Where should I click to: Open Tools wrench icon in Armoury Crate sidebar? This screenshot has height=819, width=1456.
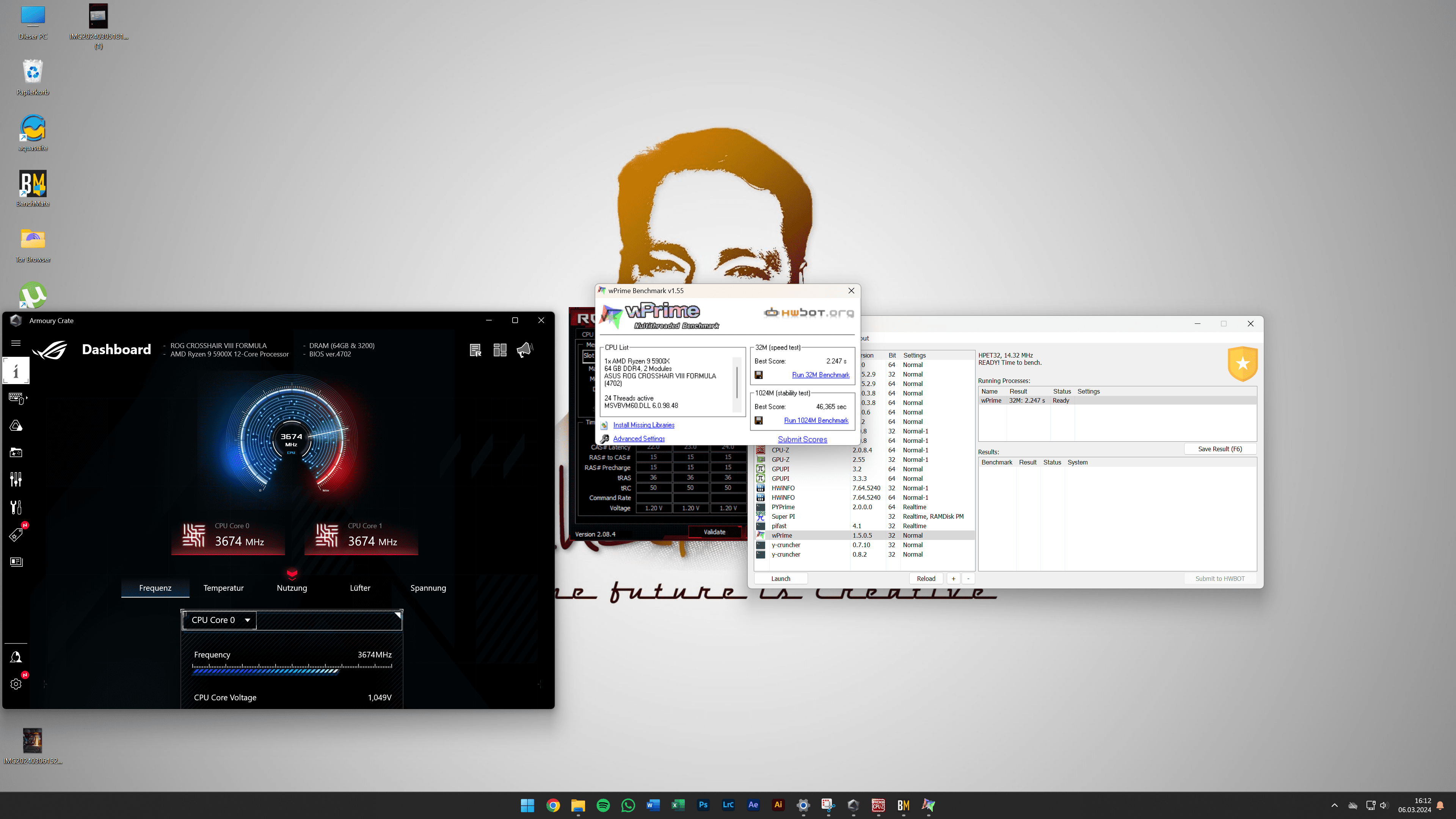(x=16, y=507)
